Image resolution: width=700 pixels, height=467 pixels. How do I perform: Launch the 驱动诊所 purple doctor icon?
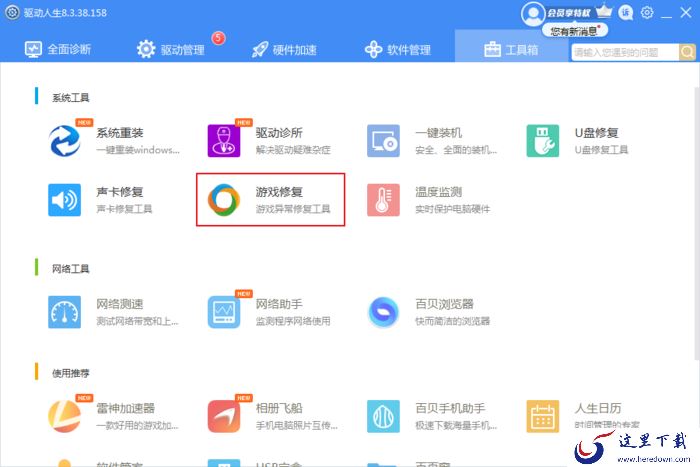click(x=224, y=141)
